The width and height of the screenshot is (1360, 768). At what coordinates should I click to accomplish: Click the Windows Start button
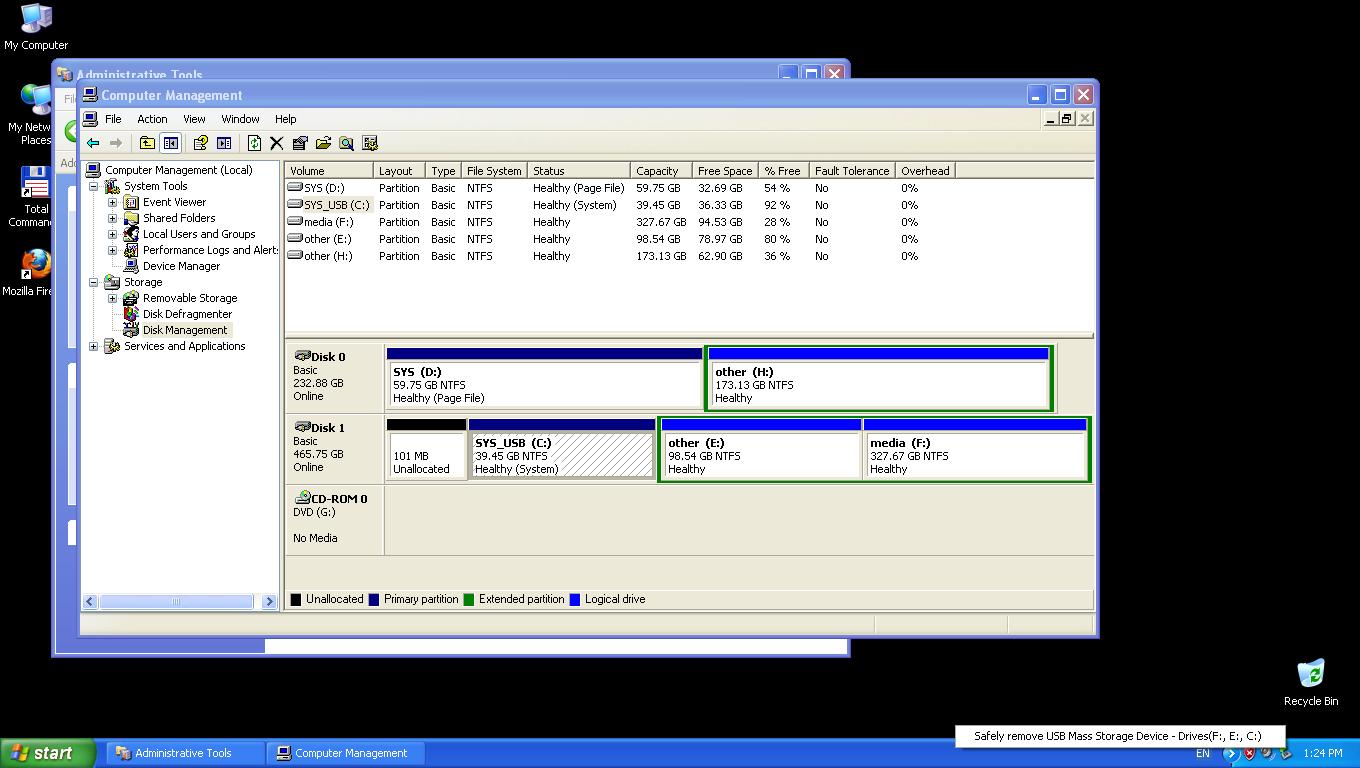click(47, 753)
